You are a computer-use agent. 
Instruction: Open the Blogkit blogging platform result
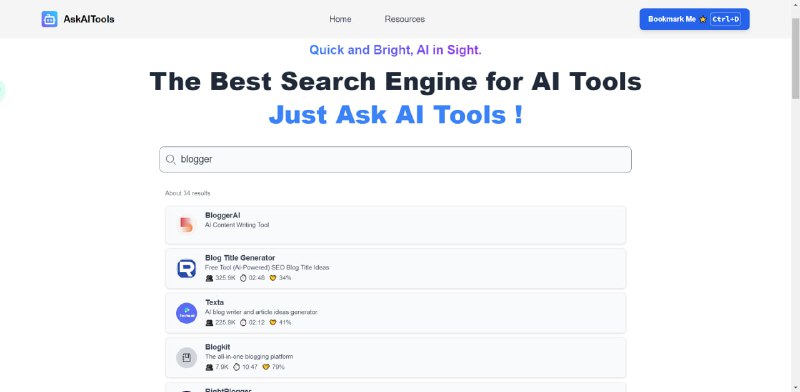pyautogui.click(x=395, y=357)
